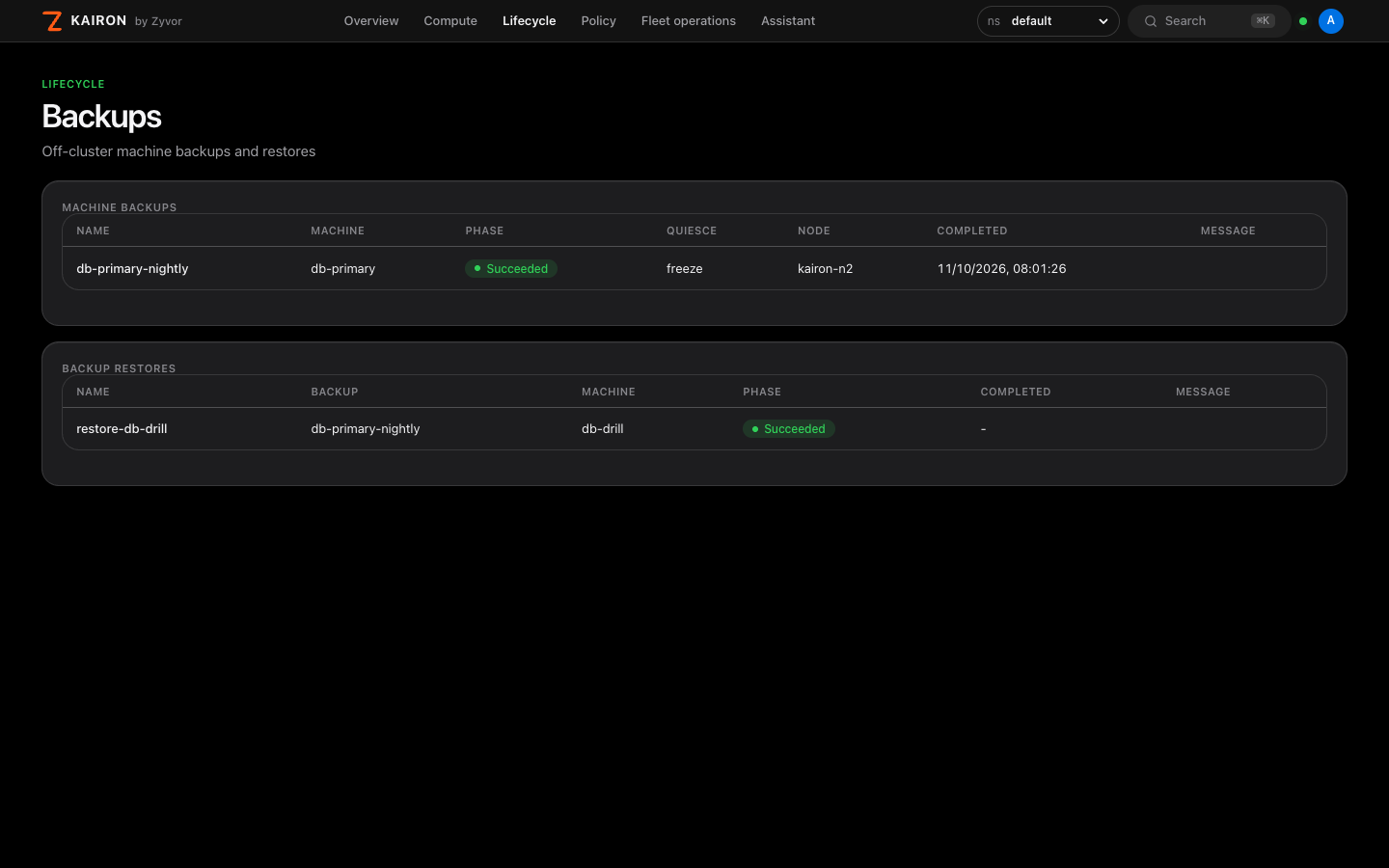The image size is (1389, 868).
Task: Click the Quiesce column header
Action: coord(691,231)
